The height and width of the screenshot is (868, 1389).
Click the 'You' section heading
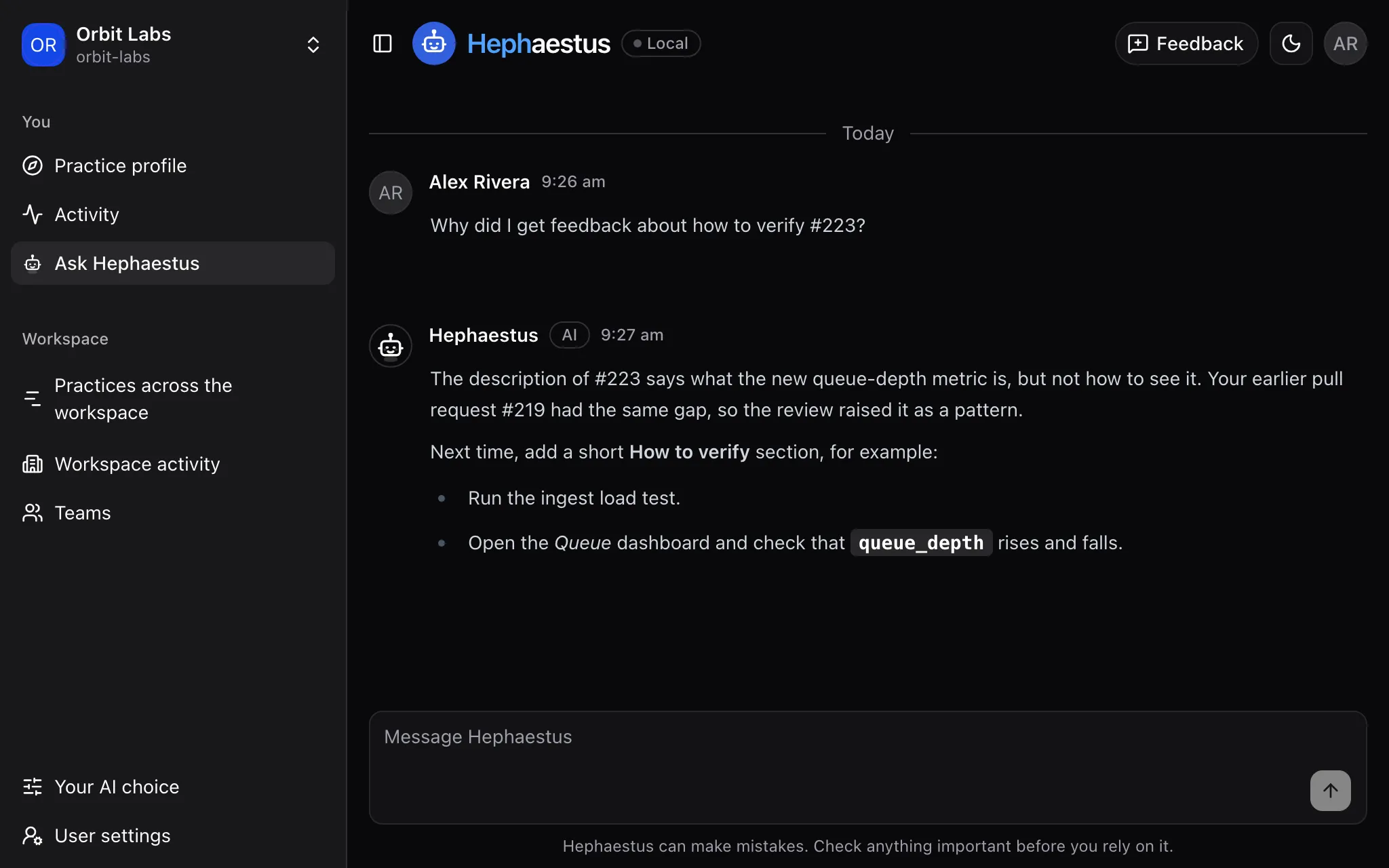pyautogui.click(x=36, y=122)
